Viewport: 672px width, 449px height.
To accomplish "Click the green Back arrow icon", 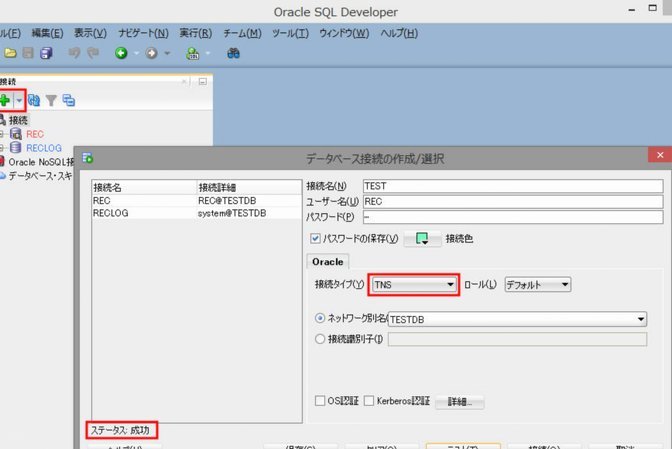I will (x=121, y=53).
